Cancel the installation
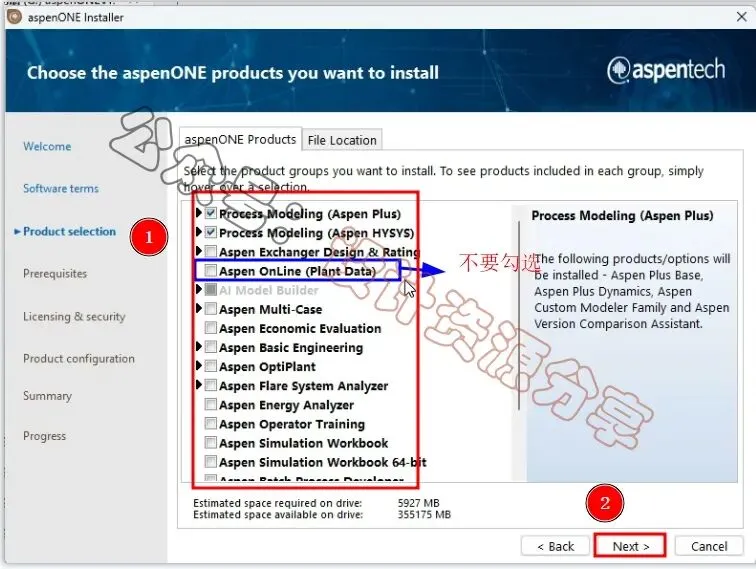 pyautogui.click(x=709, y=546)
